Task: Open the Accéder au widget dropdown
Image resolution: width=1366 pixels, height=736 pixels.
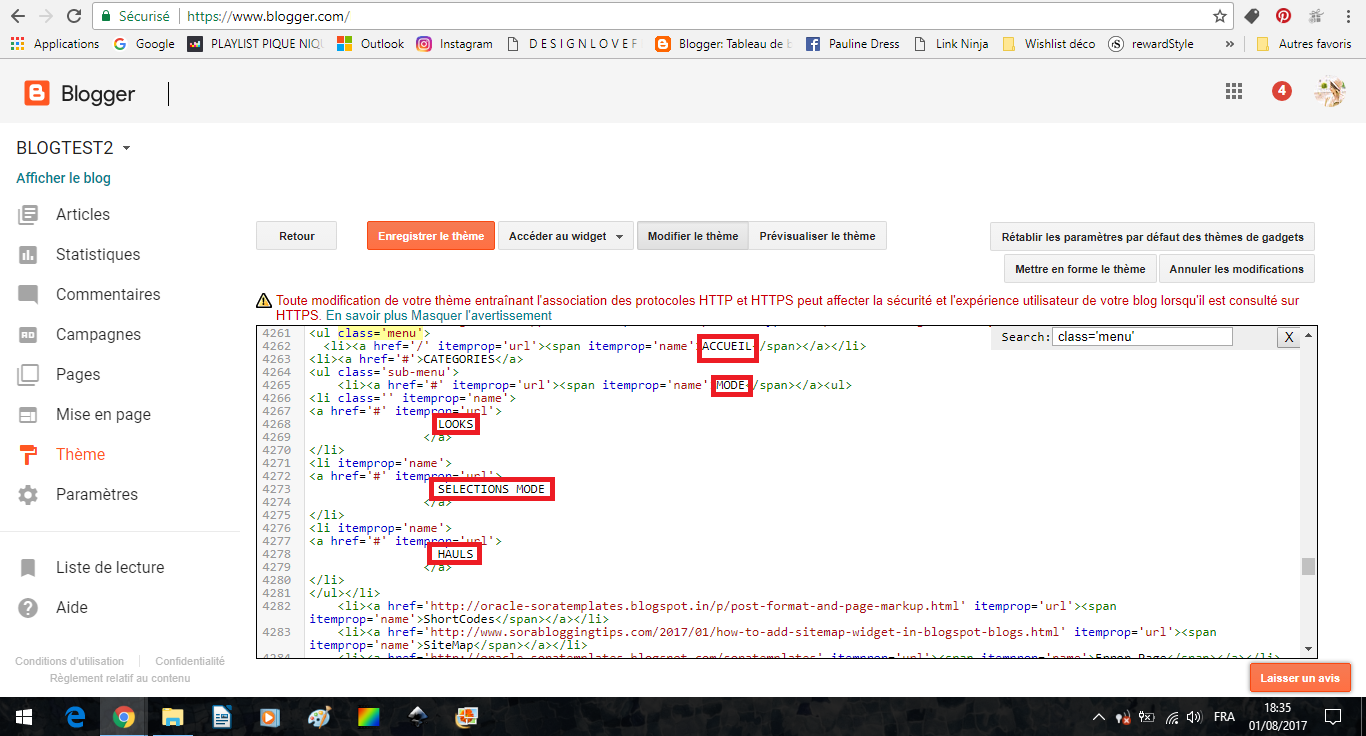Action: [x=565, y=237]
